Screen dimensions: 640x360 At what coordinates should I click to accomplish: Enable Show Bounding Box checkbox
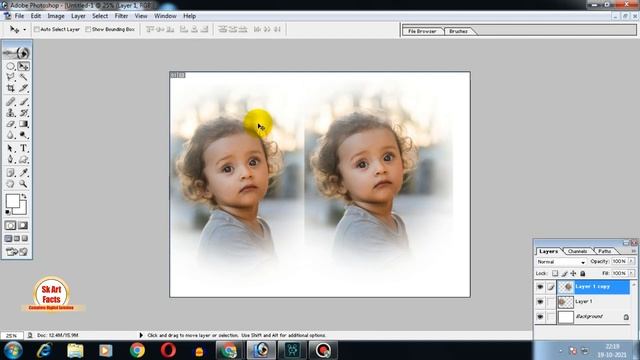88,29
